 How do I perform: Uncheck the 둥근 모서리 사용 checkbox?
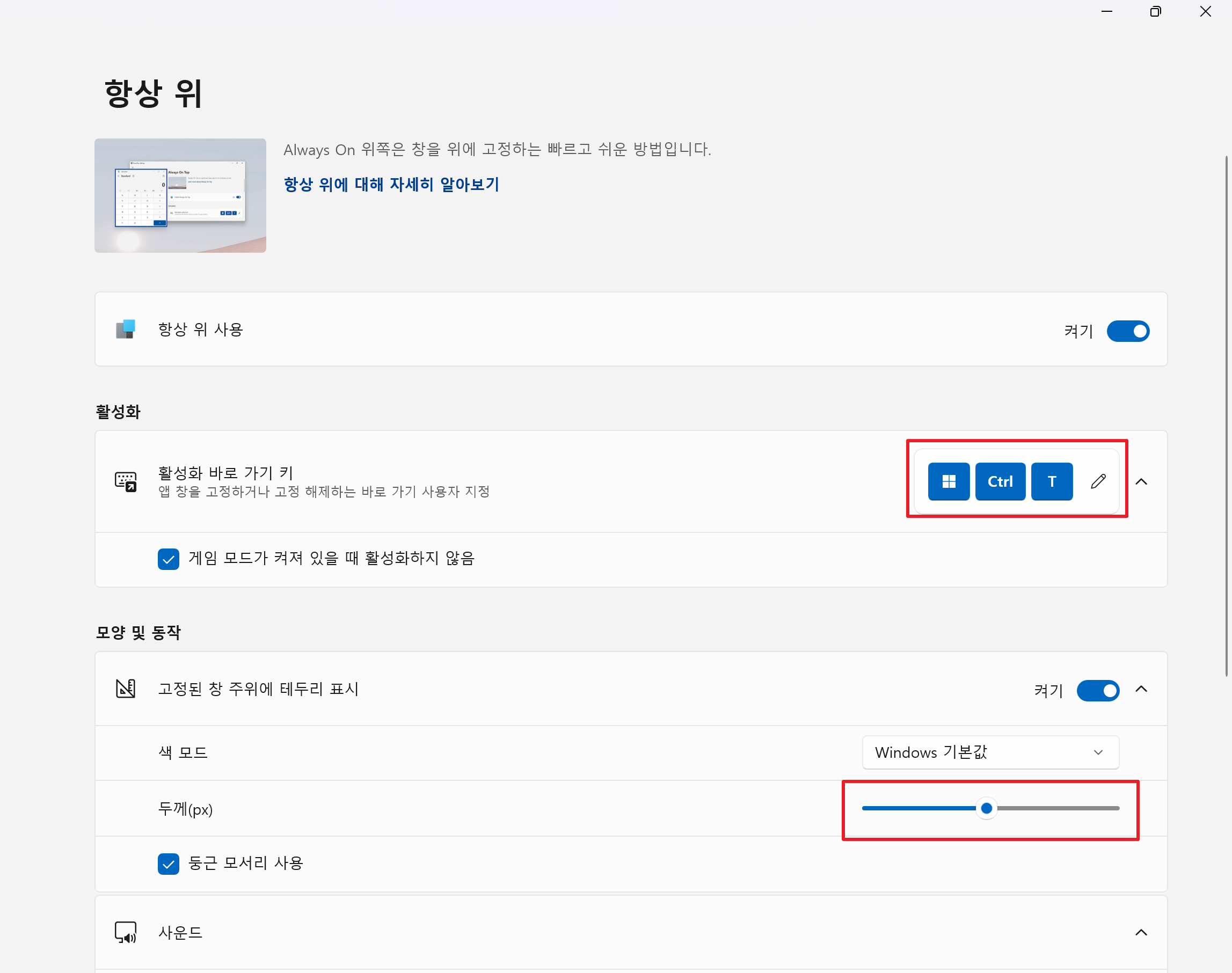(x=169, y=864)
